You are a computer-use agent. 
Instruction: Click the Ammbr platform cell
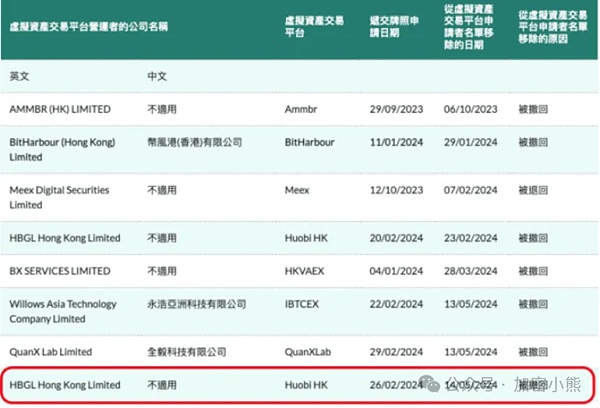point(301,109)
